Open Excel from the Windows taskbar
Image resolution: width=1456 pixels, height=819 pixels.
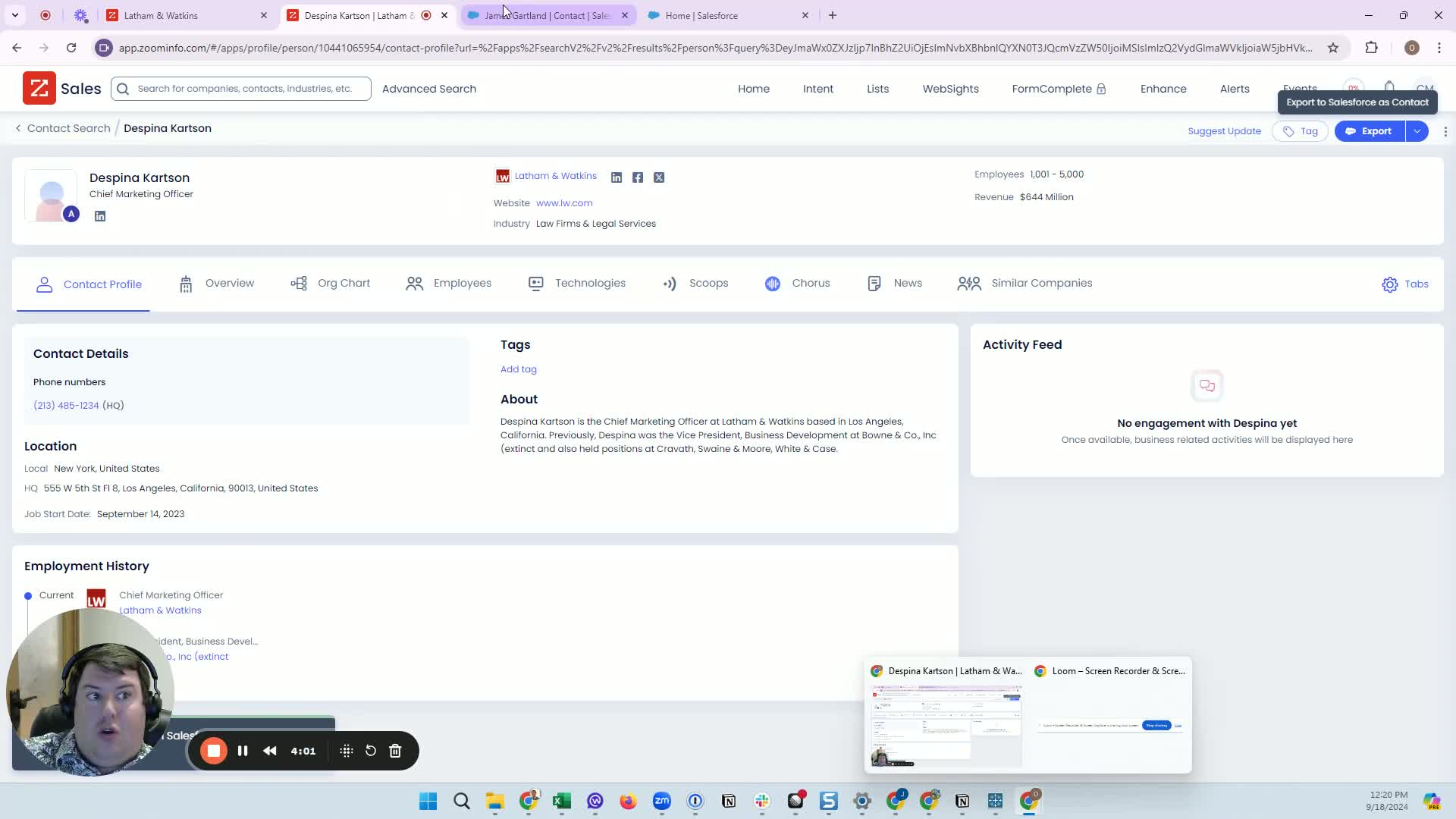click(561, 801)
